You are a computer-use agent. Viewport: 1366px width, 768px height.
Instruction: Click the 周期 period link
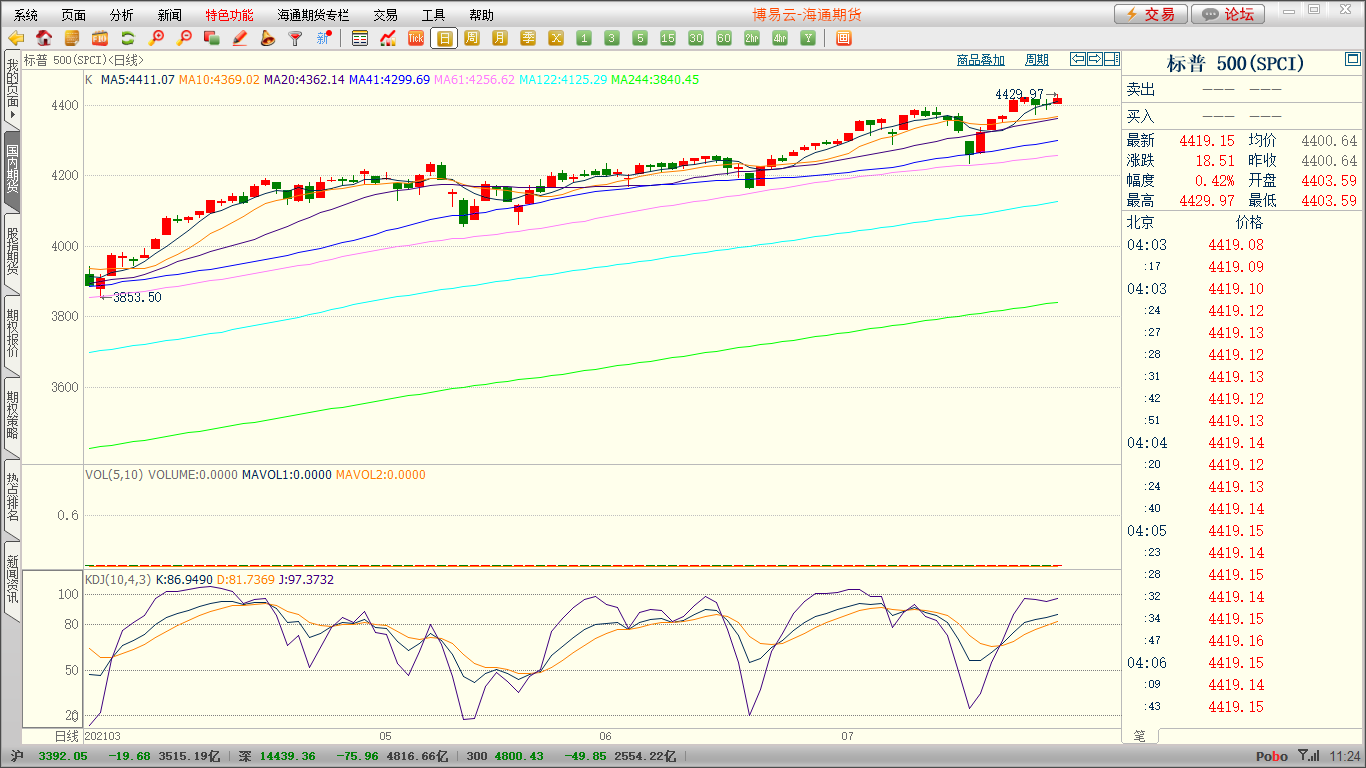[x=1037, y=60]
